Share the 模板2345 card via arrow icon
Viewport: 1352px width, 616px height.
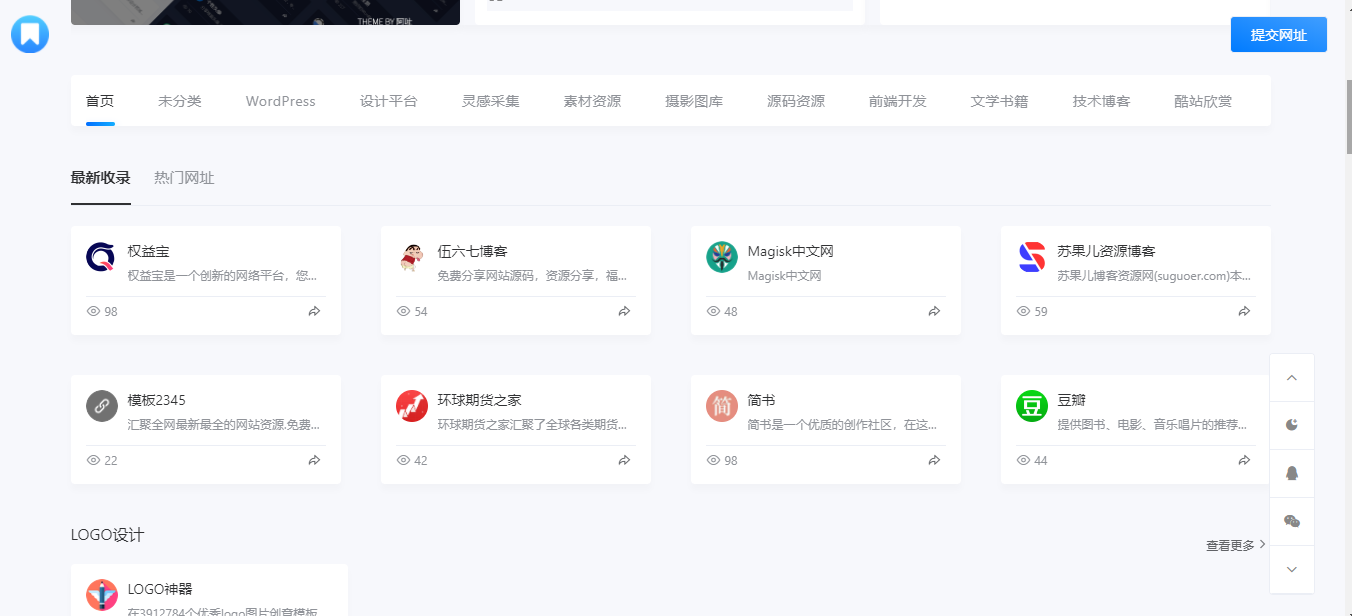[x=314, y=460]
